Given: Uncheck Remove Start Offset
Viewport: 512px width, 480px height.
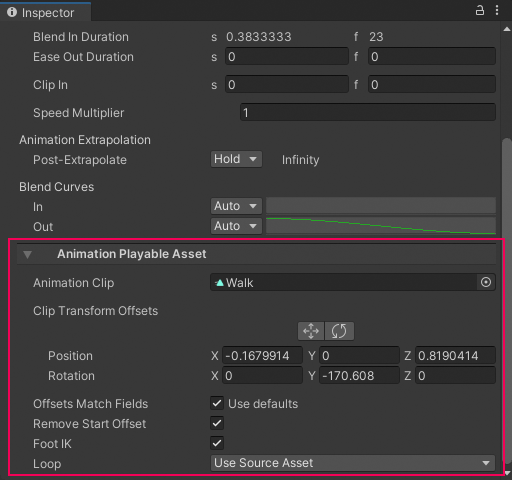Looking at the screenshot, I should (x=217, y=423).
